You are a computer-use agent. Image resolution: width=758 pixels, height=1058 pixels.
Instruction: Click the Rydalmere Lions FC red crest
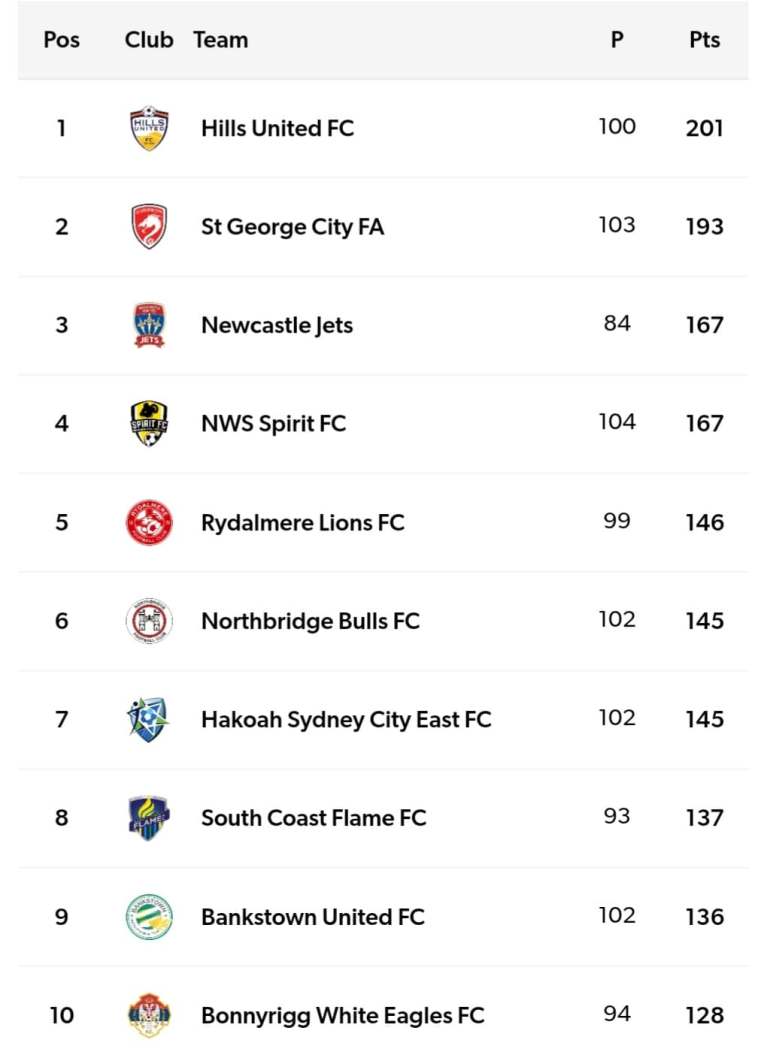[149, 522]
